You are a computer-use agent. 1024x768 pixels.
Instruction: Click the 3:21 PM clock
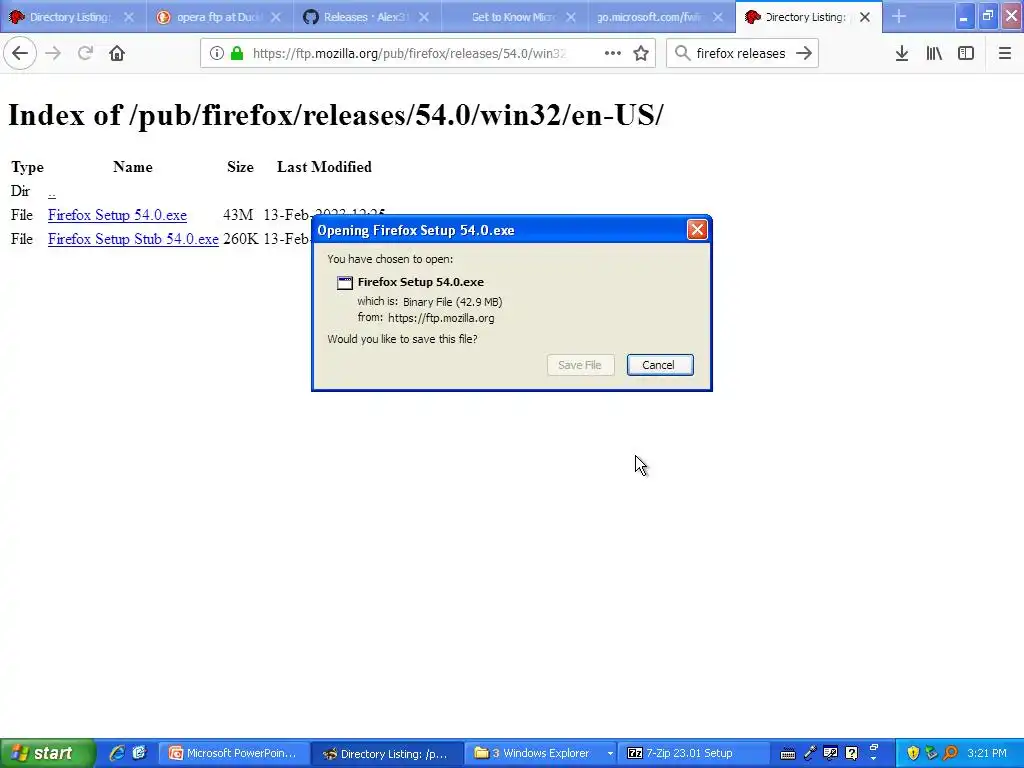pos(987,753)
